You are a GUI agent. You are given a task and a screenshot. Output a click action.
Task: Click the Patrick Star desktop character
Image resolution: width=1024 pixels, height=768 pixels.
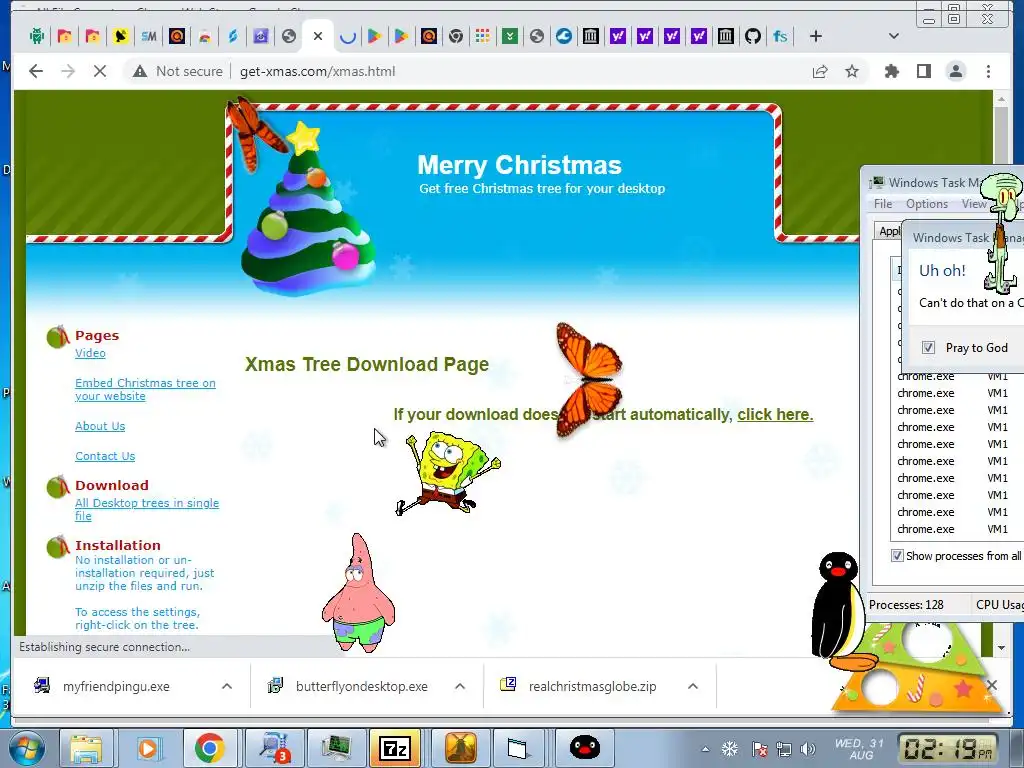[x=359, y=593]
